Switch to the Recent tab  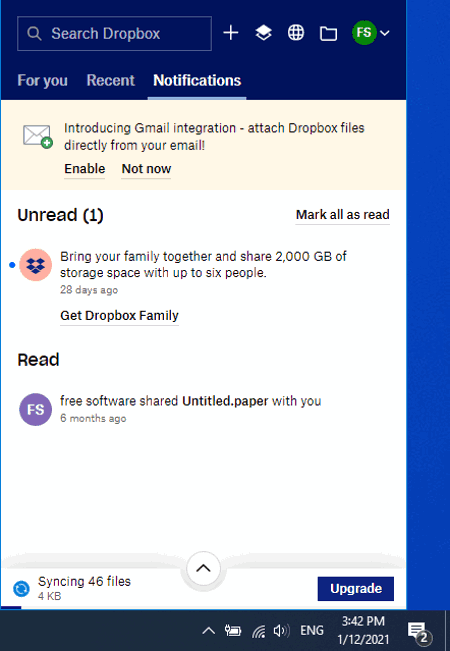pyautogui.click(x=110, y=81)
